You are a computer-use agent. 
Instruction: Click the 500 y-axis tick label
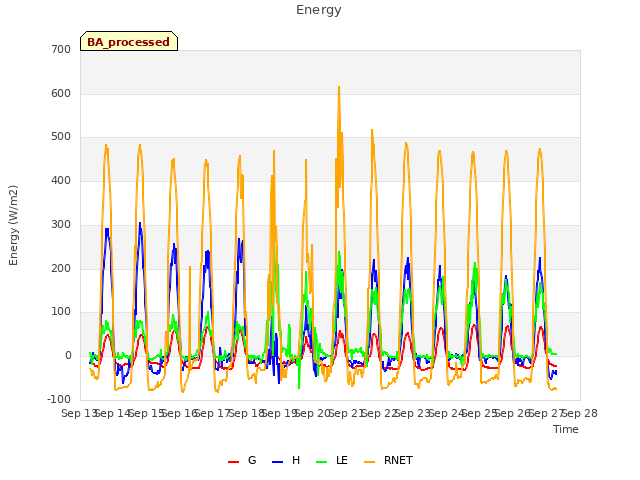point(61,137)
